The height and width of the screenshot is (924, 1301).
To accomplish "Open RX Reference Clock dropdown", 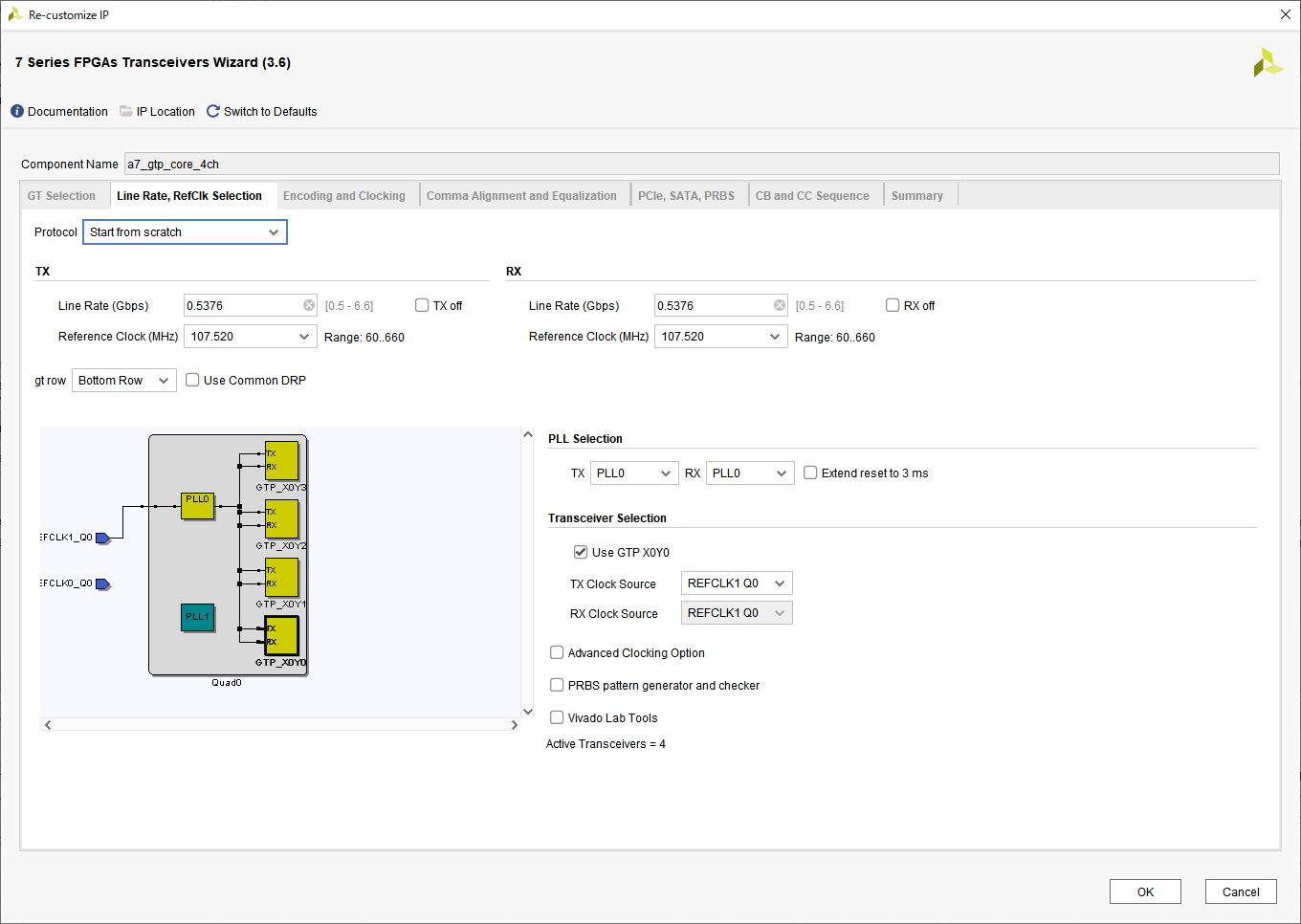I will [x=721, y=337].
